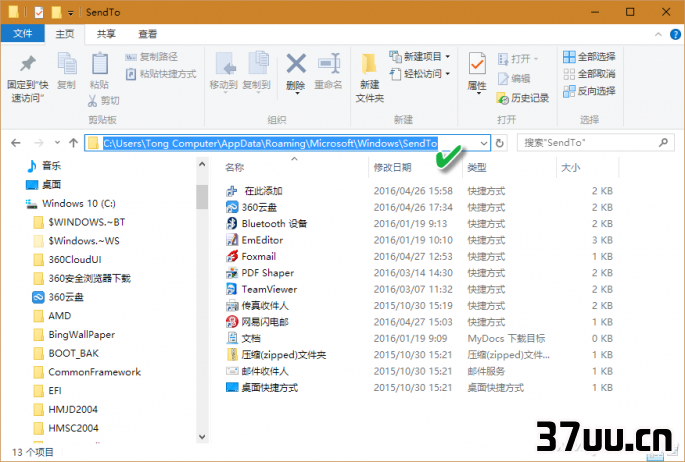Open the address bar history dropdown
The image size is (685, 462).
coord(484,143)
